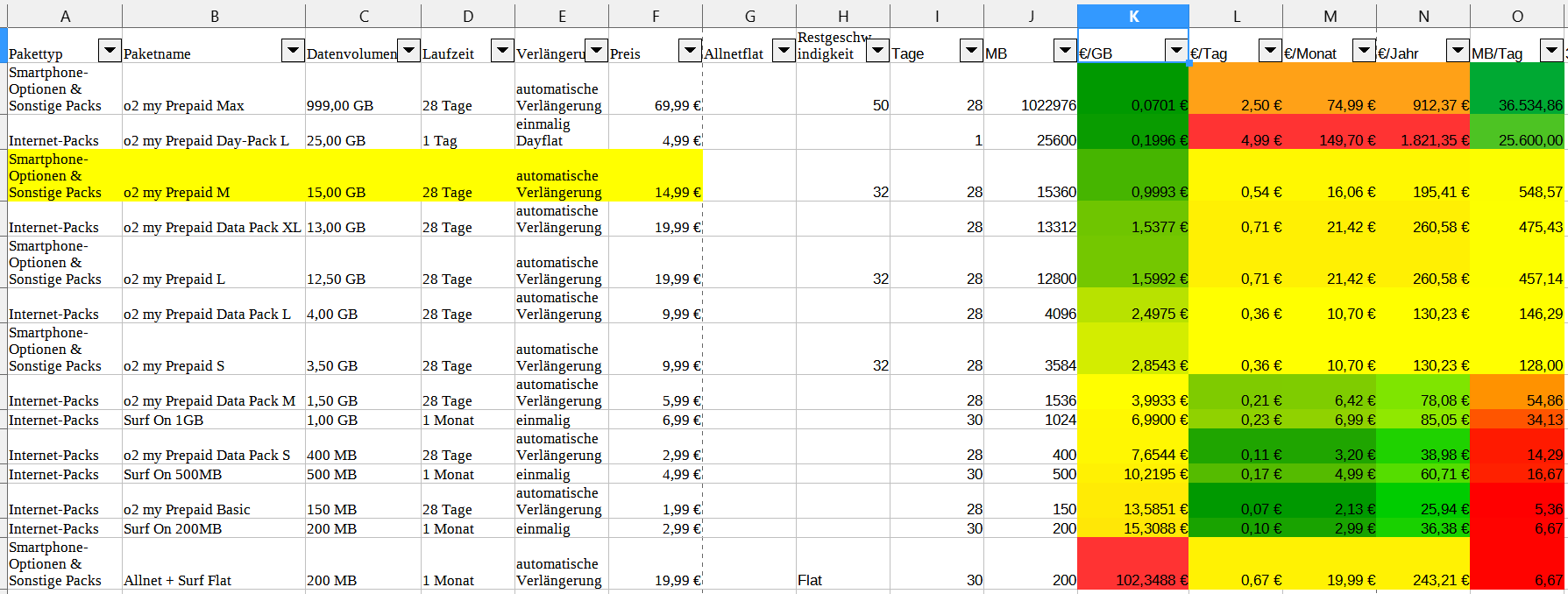1568x594 pixels.
Task: Open the Preis filter dropdown
Action: (x=690, y=51)
